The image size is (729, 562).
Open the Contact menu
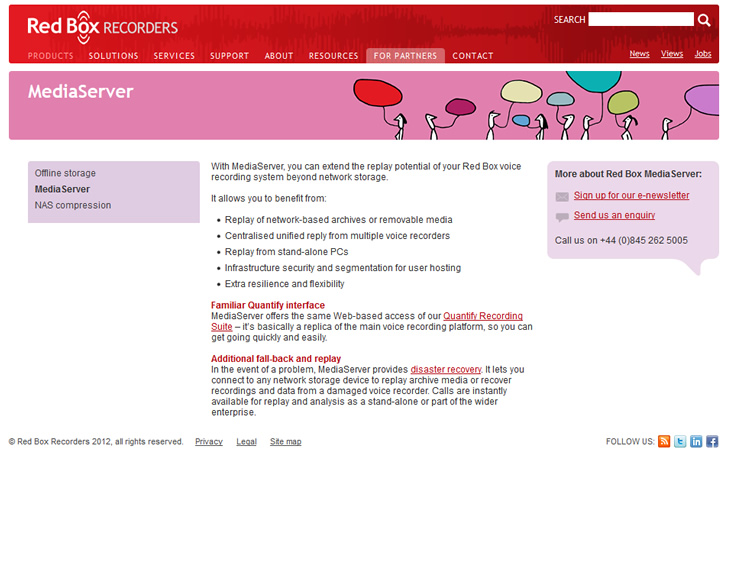click(473, 56)
